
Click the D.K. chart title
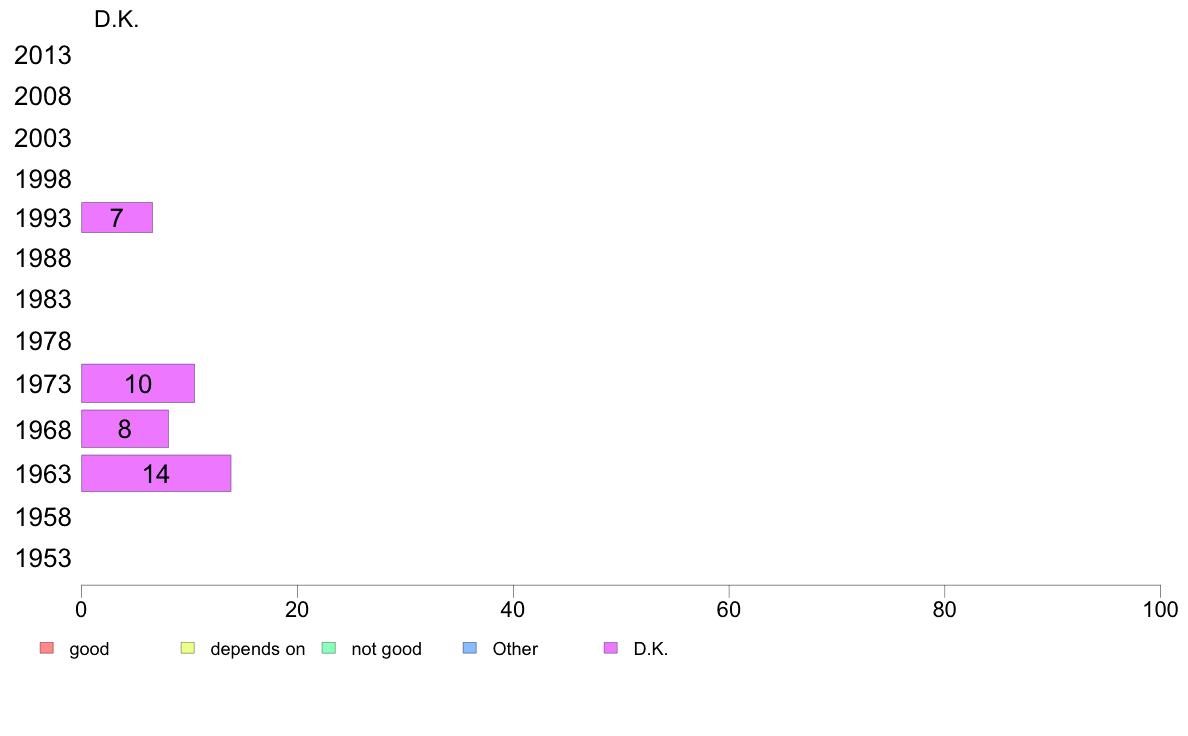[117, 20]
